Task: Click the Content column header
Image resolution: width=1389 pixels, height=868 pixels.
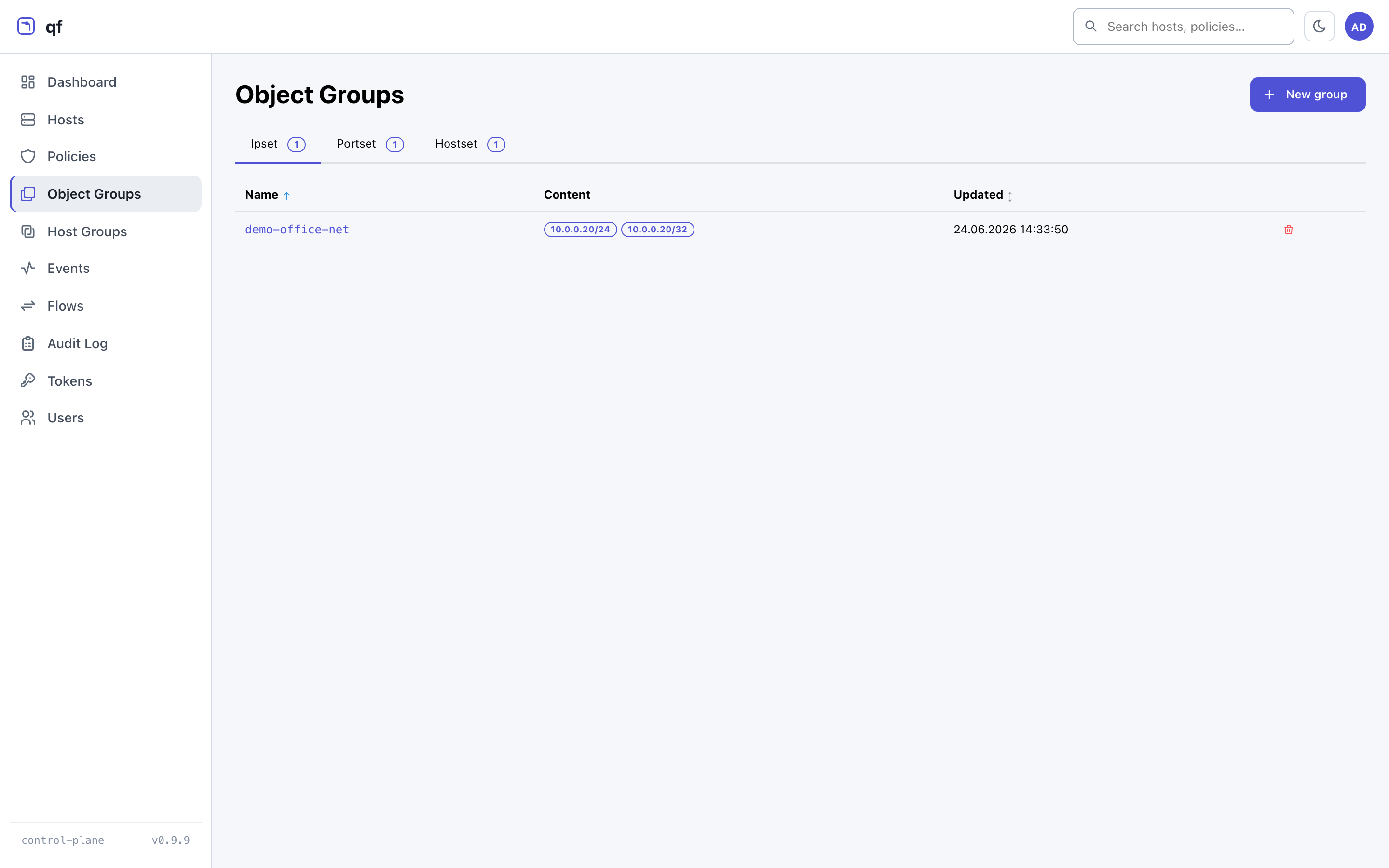Action: click(567, 195)
